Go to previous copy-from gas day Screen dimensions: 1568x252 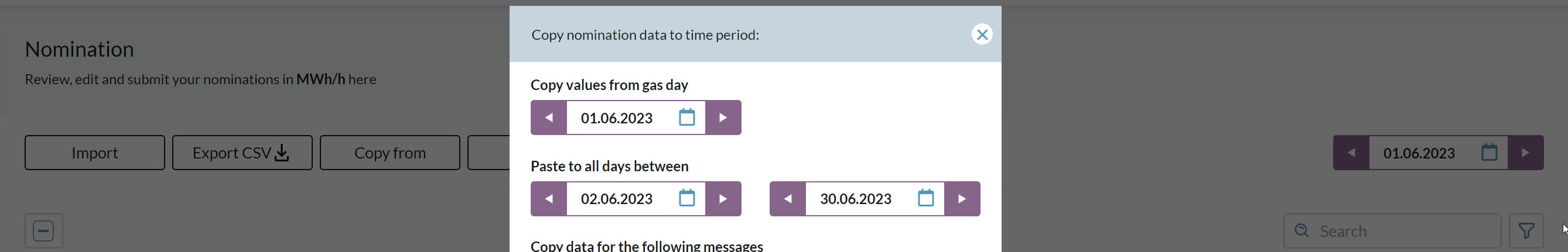[x=548, y=117]
